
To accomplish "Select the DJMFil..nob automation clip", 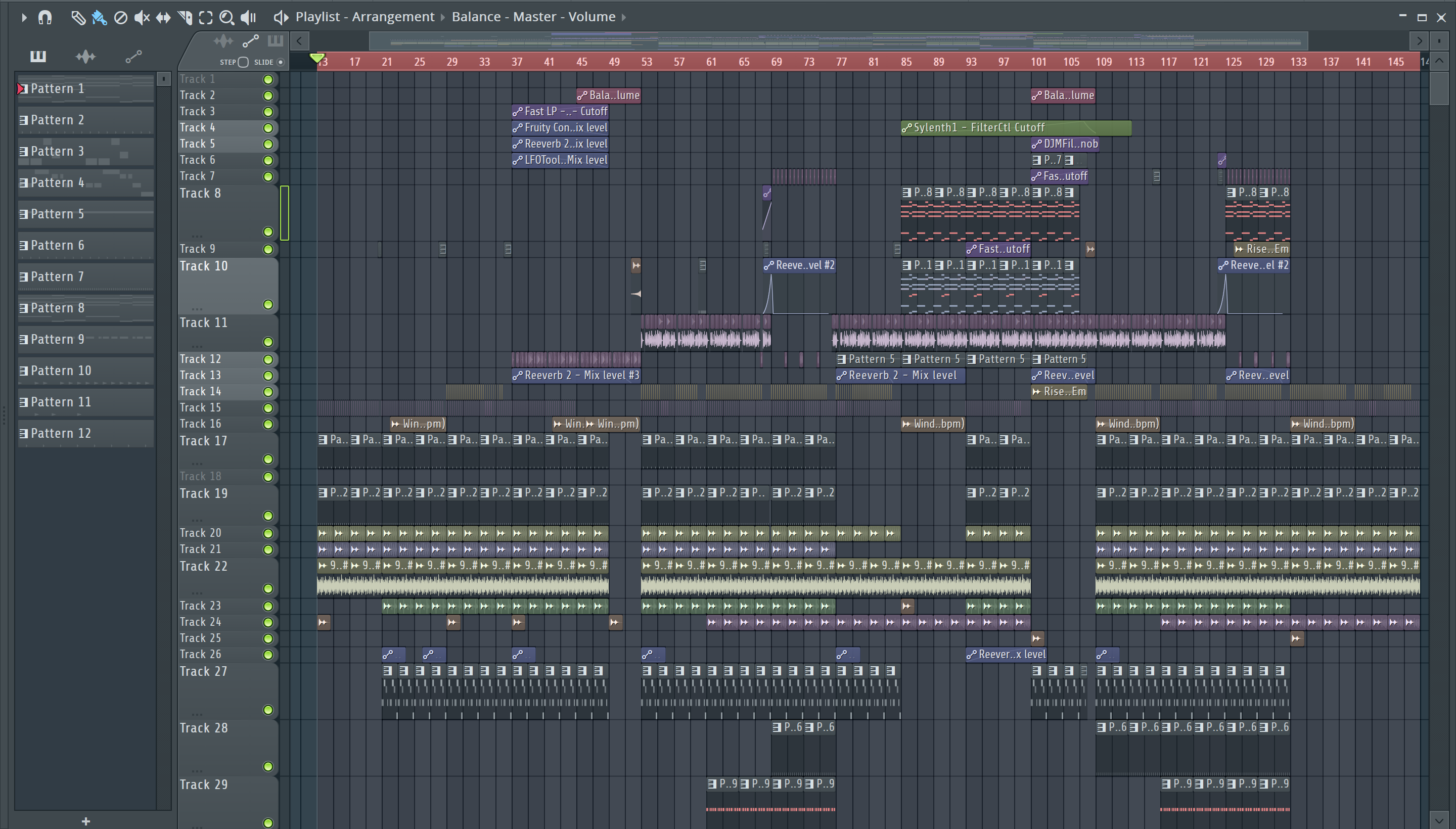I will (x=1065, y=144).
